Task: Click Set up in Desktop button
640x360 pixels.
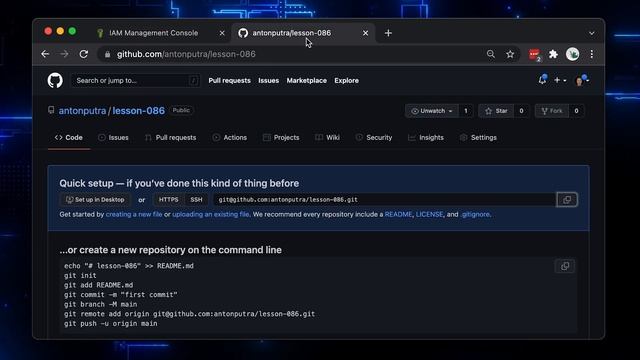Action: coord(95,200)
